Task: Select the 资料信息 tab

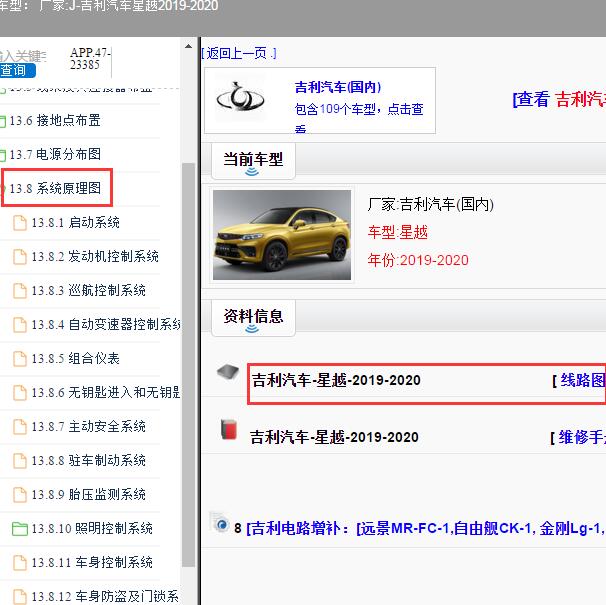Action: pyautogui.click(x=254, y=318)
